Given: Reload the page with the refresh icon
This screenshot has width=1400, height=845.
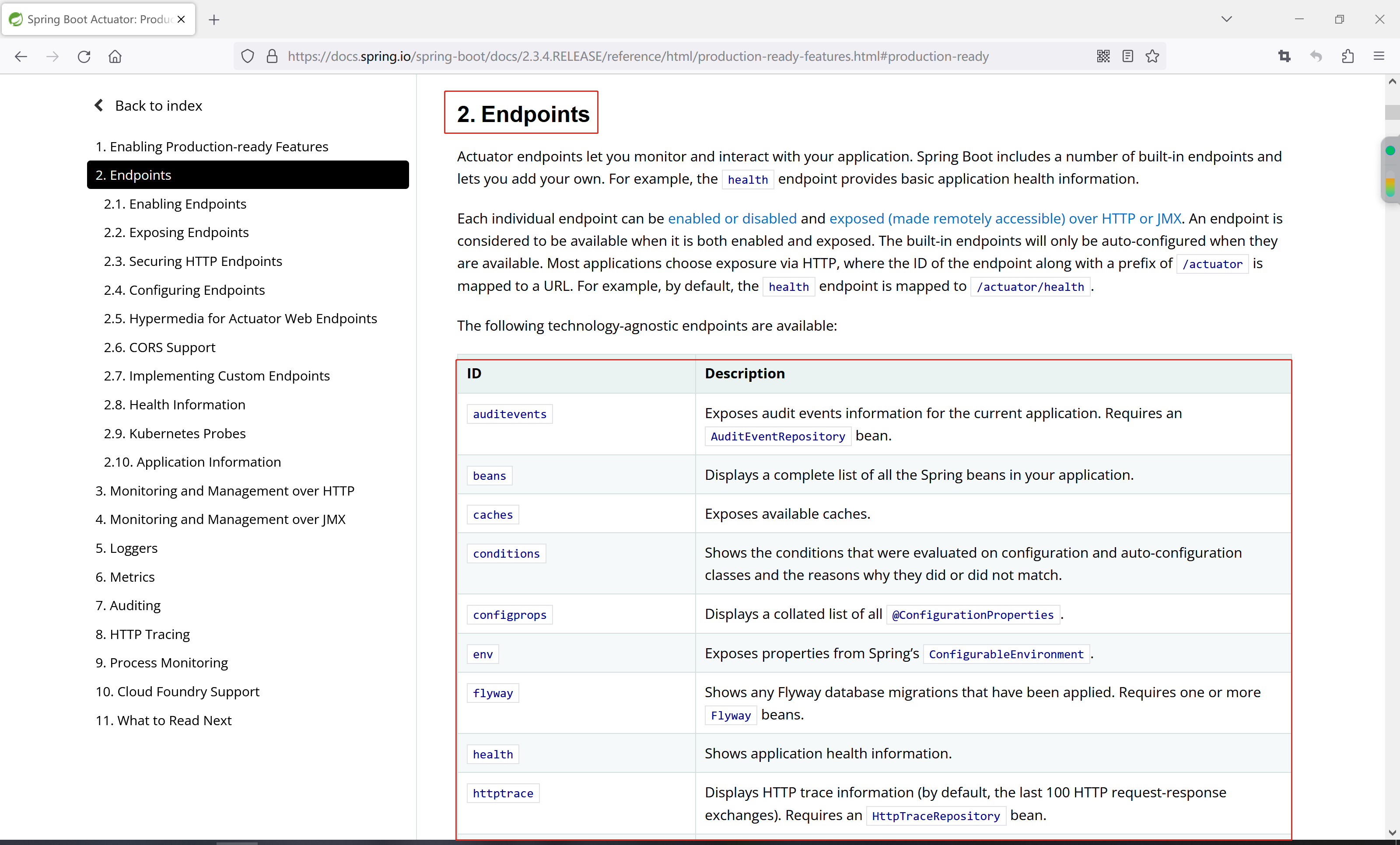Looking at the screenshot, I should pyautogui.click(x=84, y=56).
